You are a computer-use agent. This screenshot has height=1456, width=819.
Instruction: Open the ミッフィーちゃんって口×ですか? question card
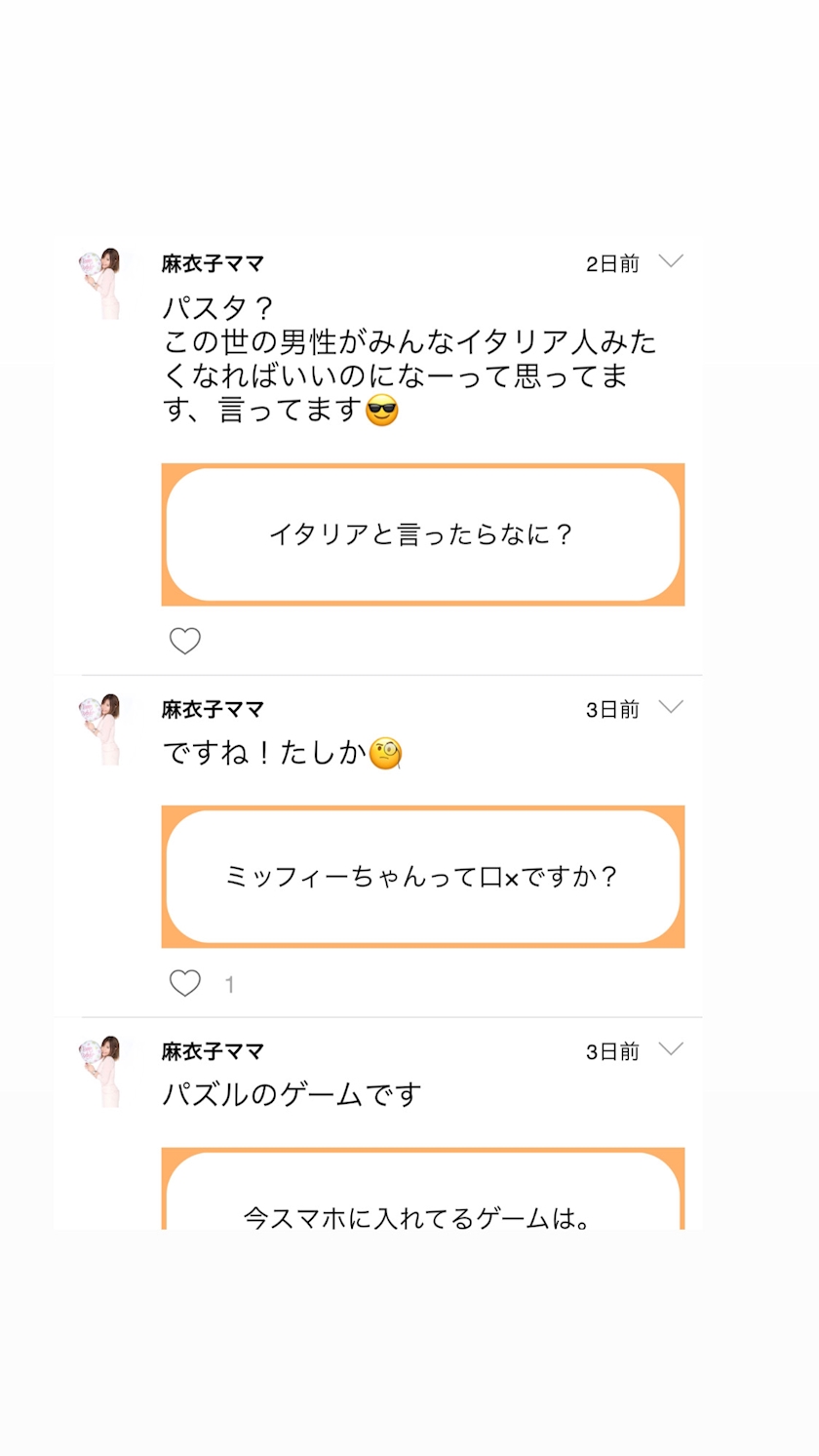(422, 876)
